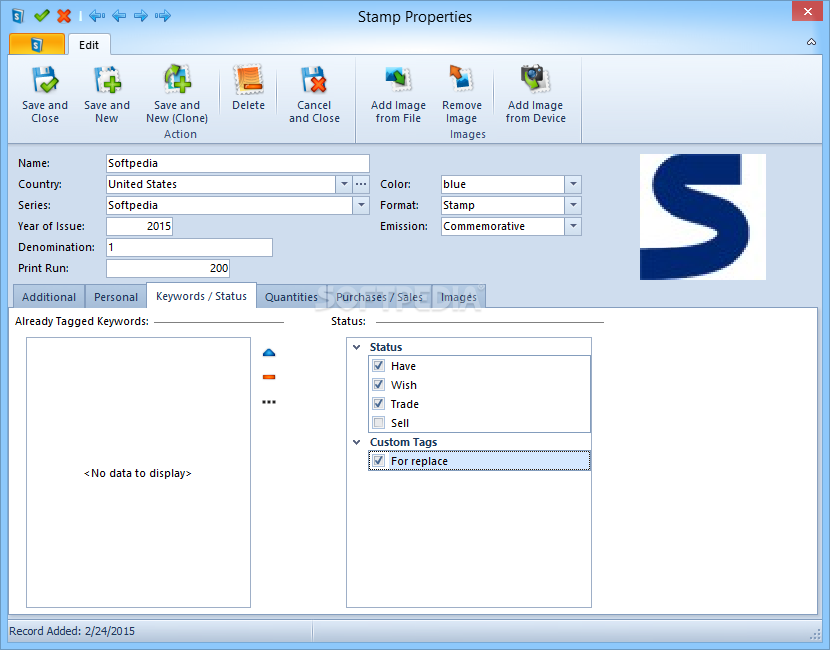Click 'Record Added: 2/24/2015' status text
The width and height of the screenshot is (830, 650).
(72, 631)
